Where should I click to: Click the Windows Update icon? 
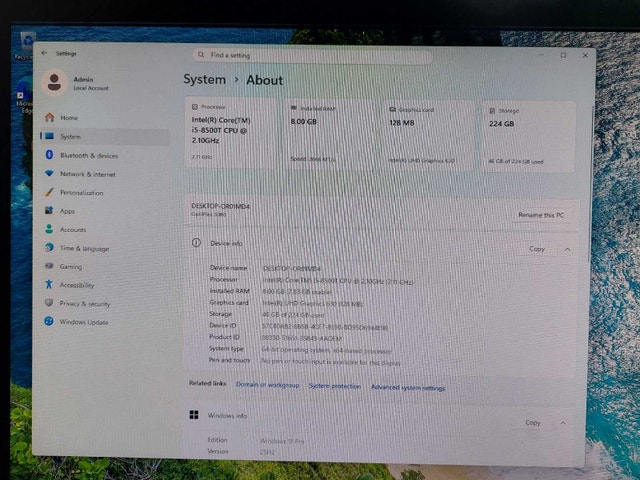49,321
